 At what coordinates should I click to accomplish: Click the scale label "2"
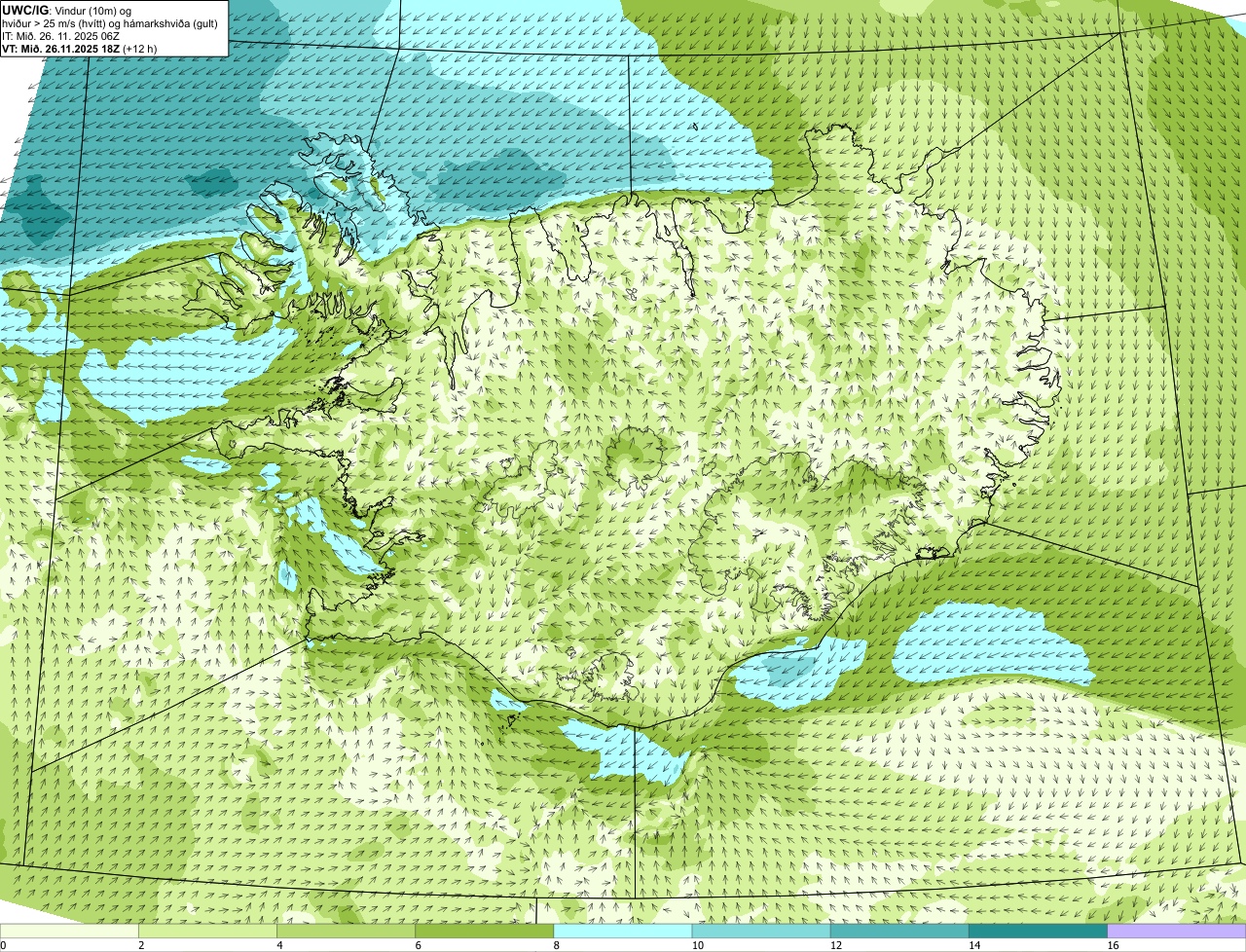coord(141,945)
